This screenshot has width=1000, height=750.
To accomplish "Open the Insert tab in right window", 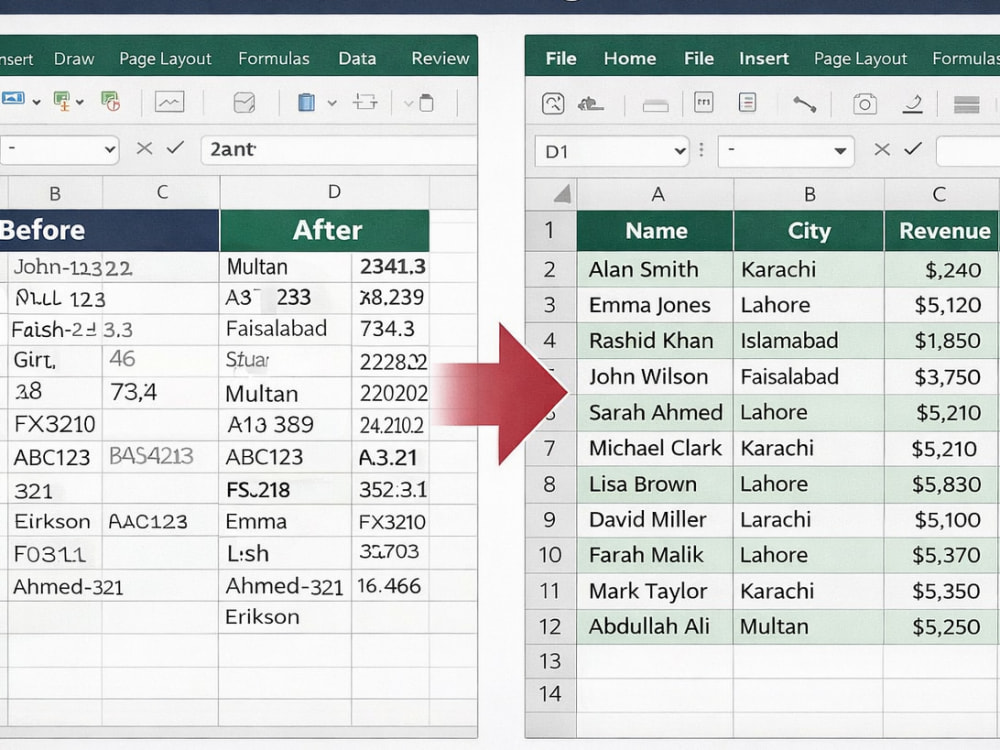I will (x=764, y=59).
